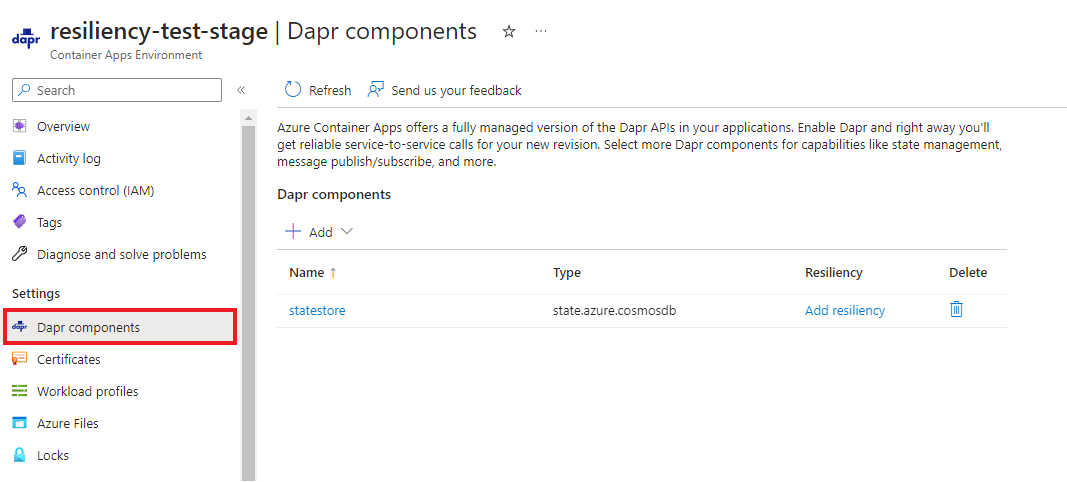
Task: Open Access control (IAM)
Action: coord(96,191)
